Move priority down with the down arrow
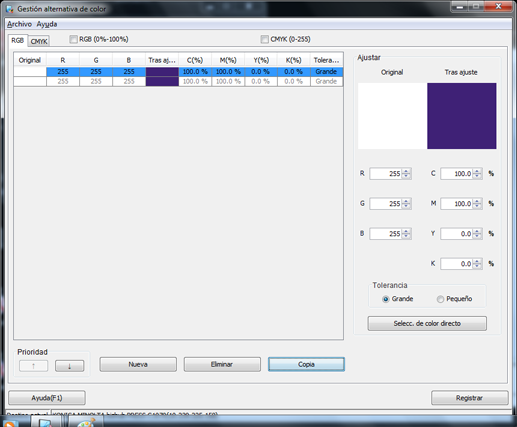 69,366
